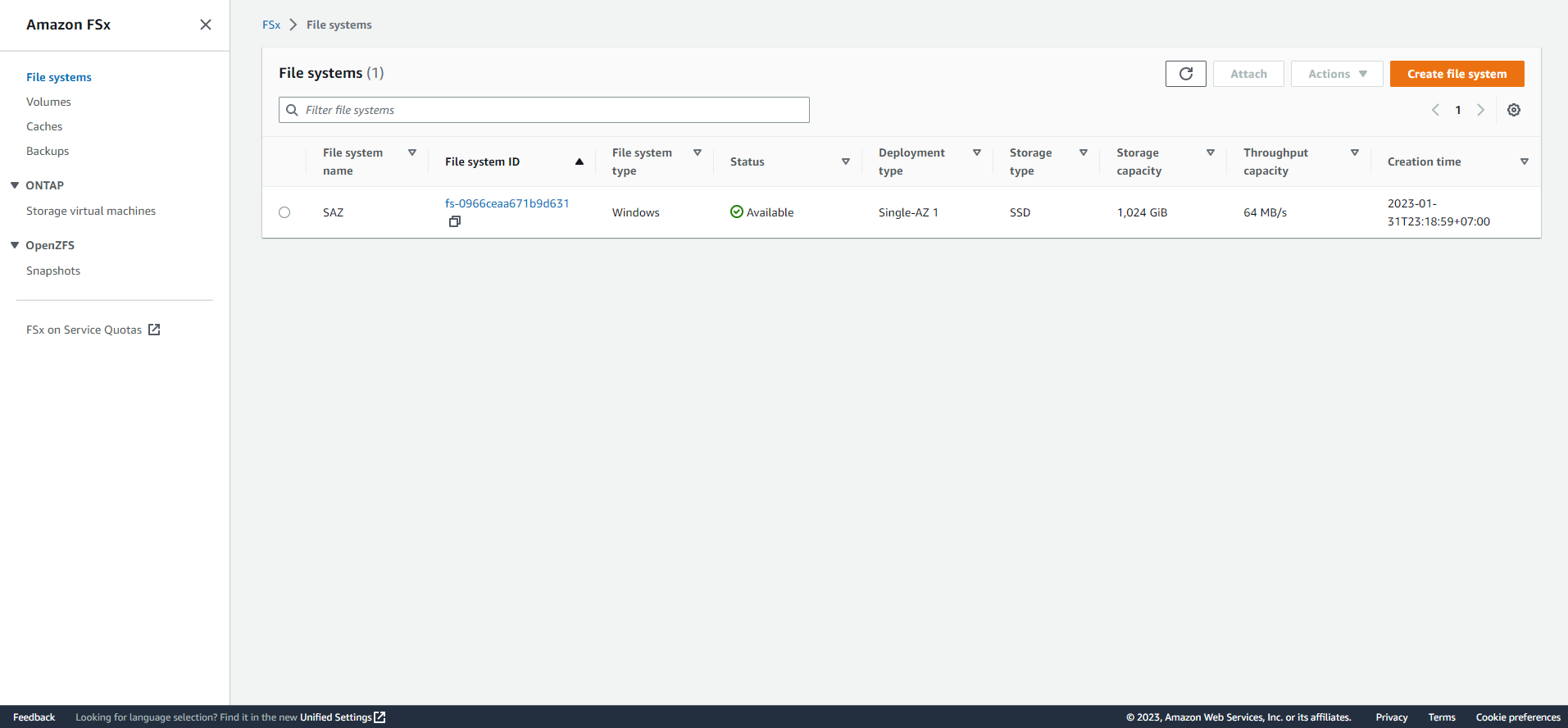Open file system fs-0966ceaa671b9d631 link

(507, 203)
